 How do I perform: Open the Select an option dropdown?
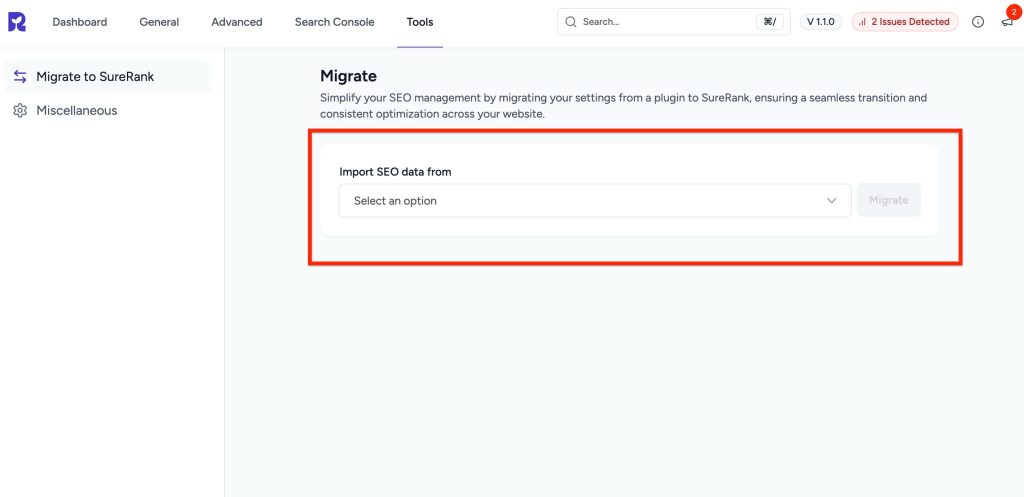click(x=595, y=200)
